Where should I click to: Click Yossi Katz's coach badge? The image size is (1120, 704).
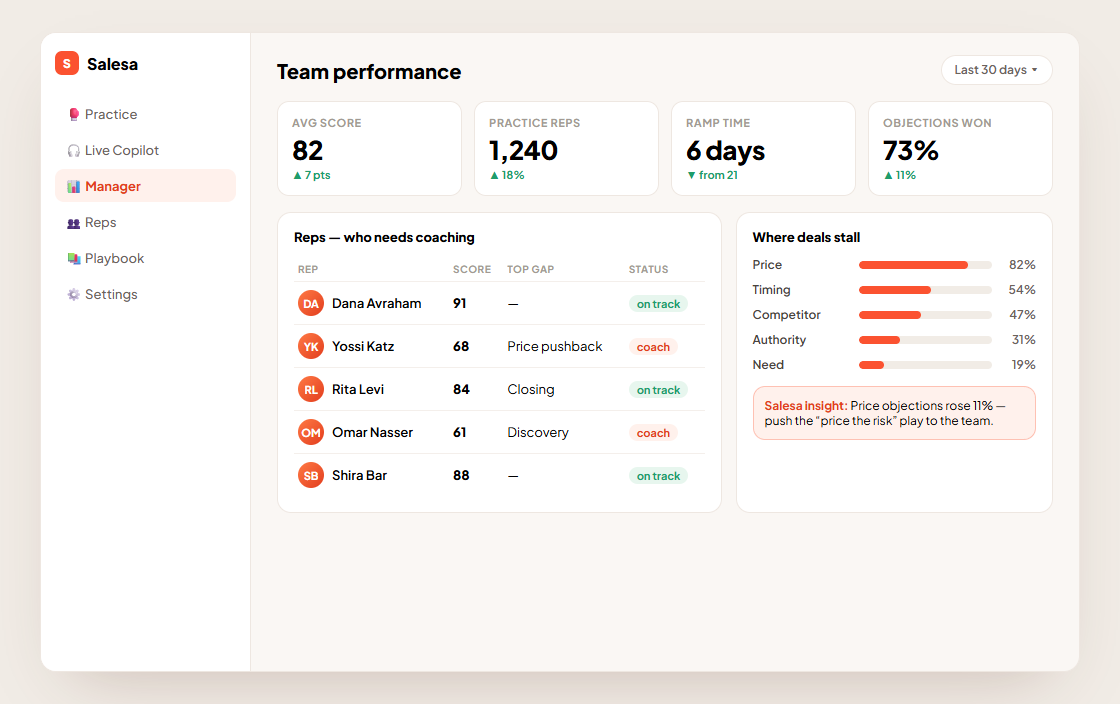point(653,346)
